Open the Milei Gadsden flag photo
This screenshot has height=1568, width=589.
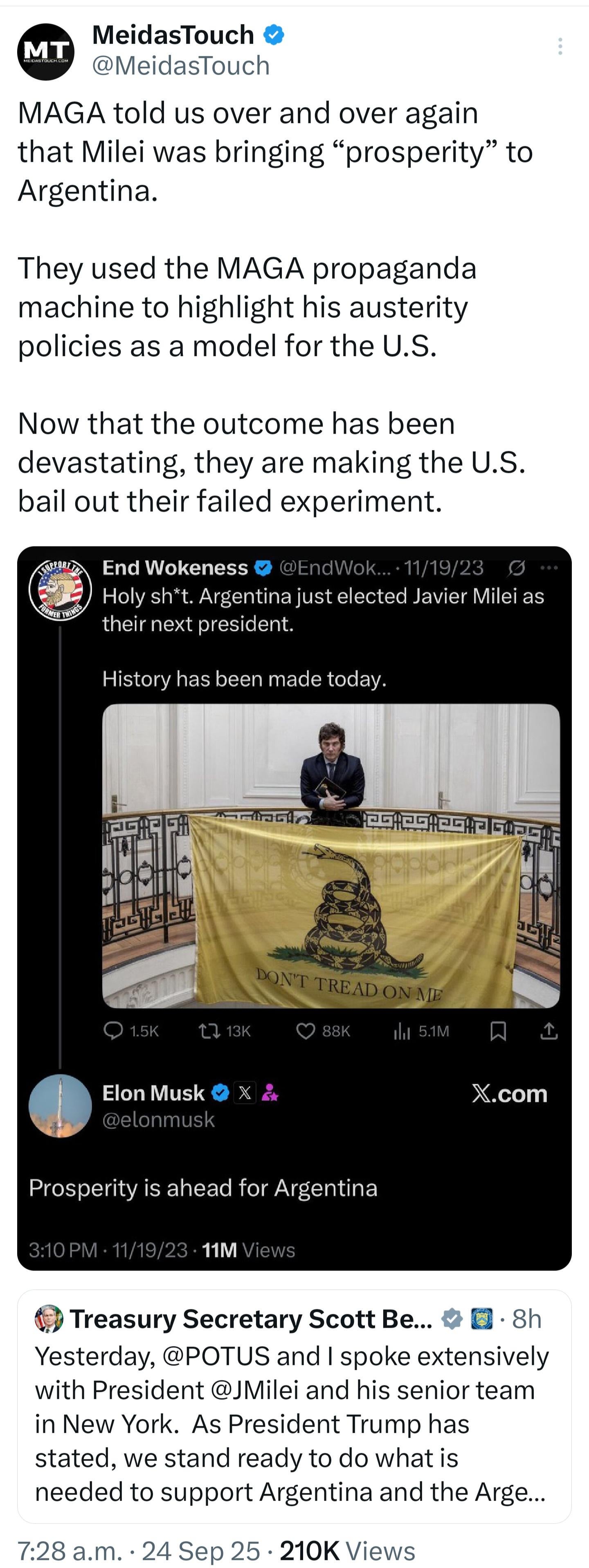click(x=331, y=855)
